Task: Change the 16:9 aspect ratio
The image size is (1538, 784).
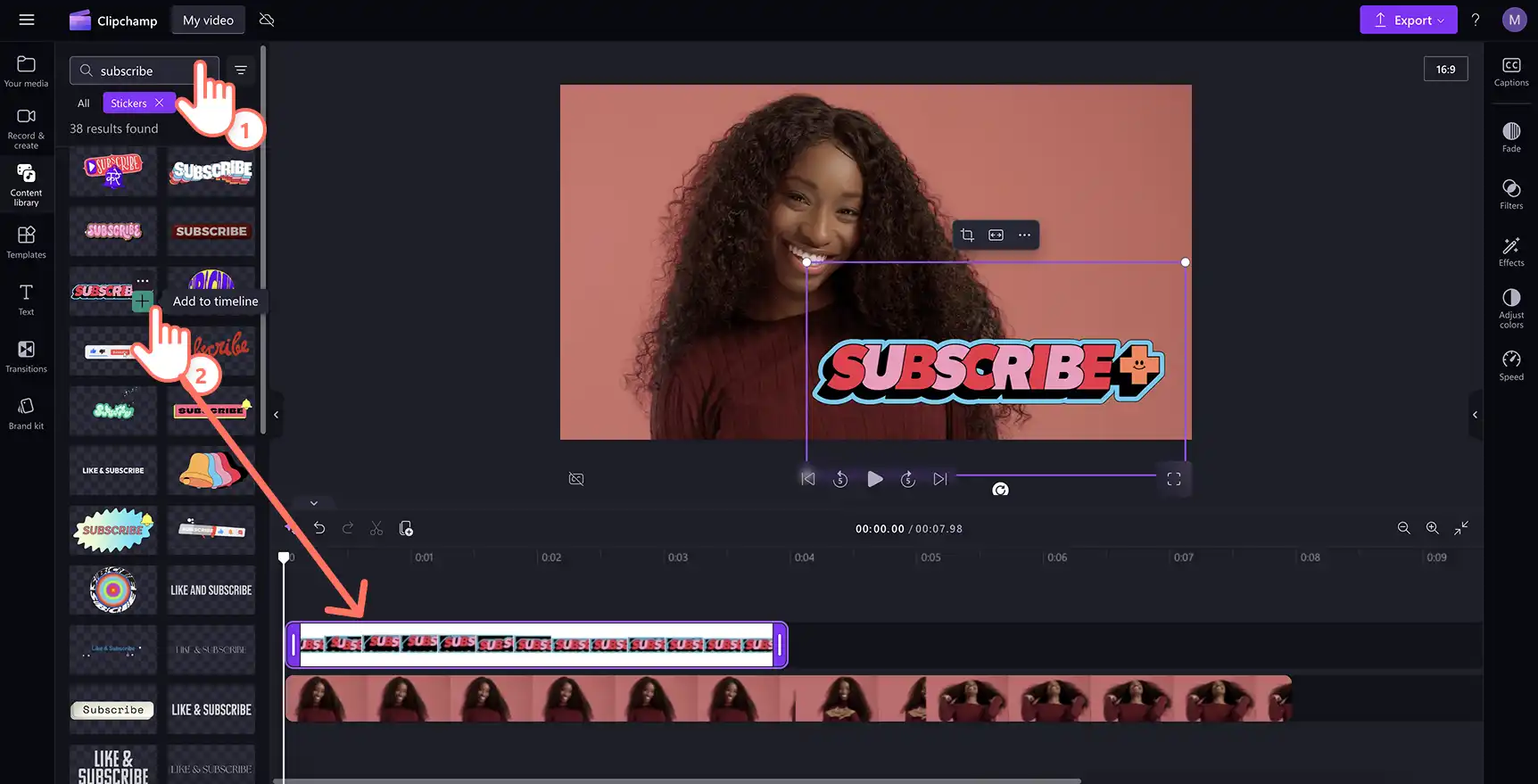Action: point(1445,69)
